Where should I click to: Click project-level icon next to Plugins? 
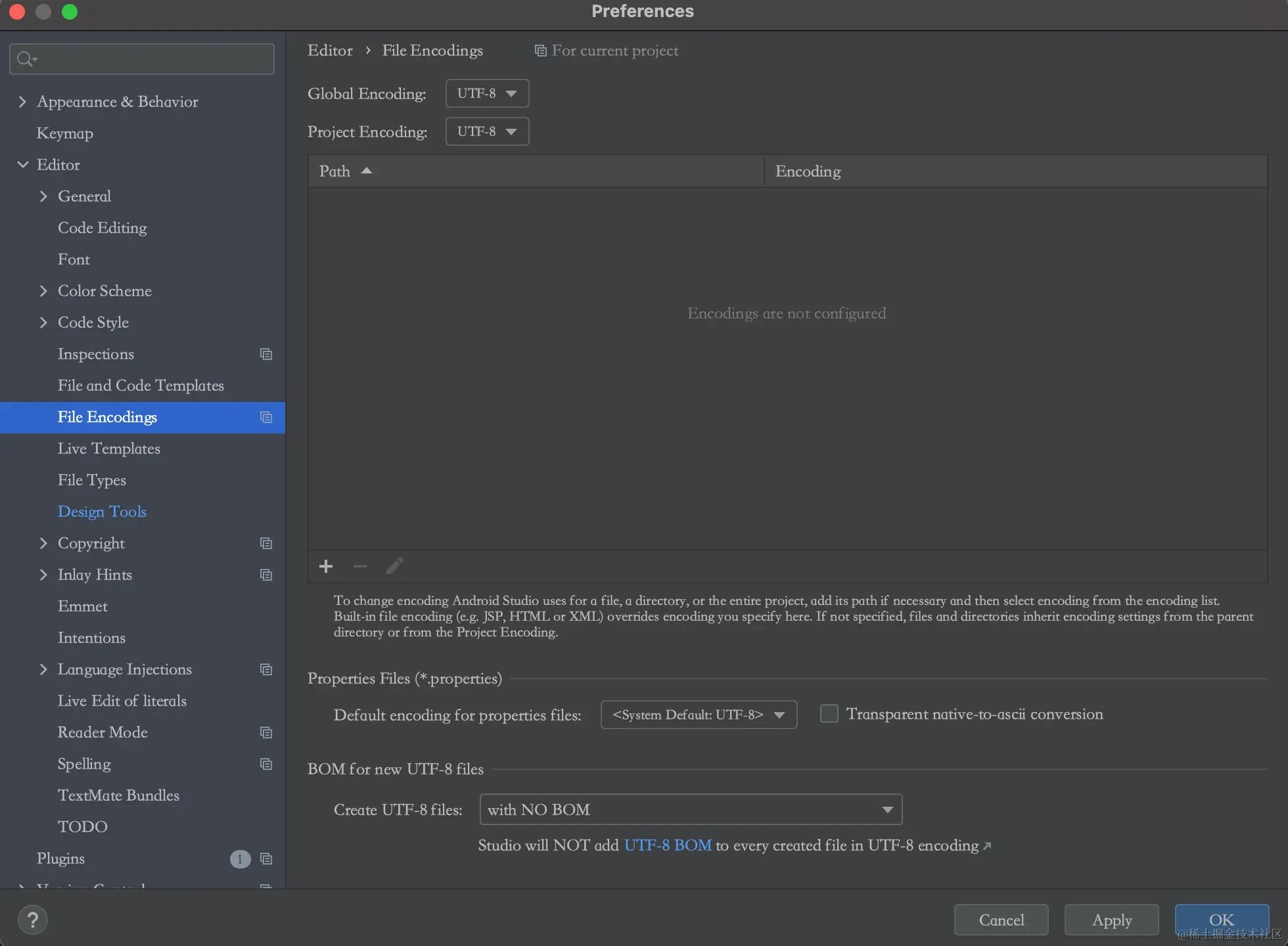click(266, 859)
